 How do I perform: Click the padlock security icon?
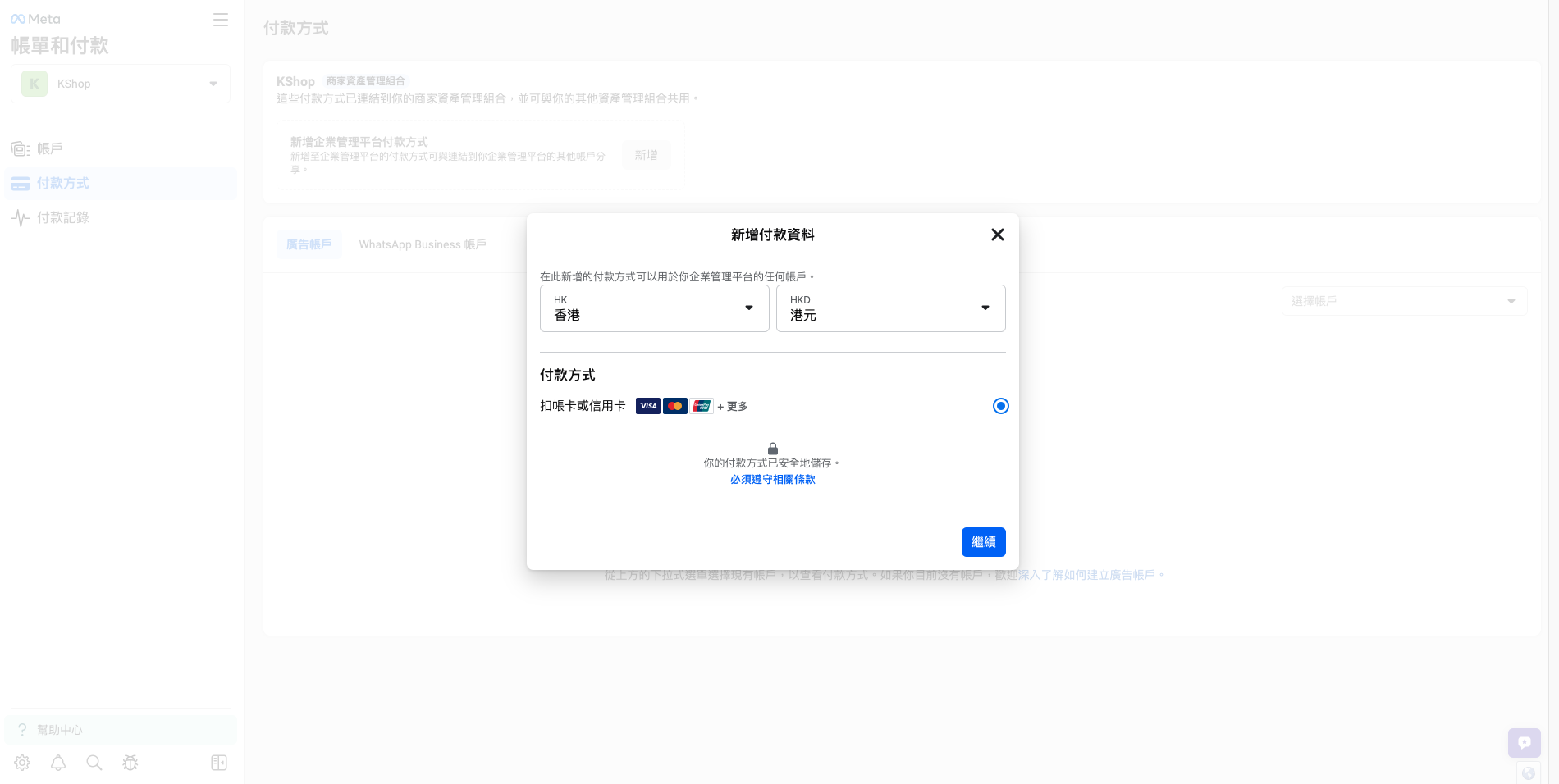773,449
